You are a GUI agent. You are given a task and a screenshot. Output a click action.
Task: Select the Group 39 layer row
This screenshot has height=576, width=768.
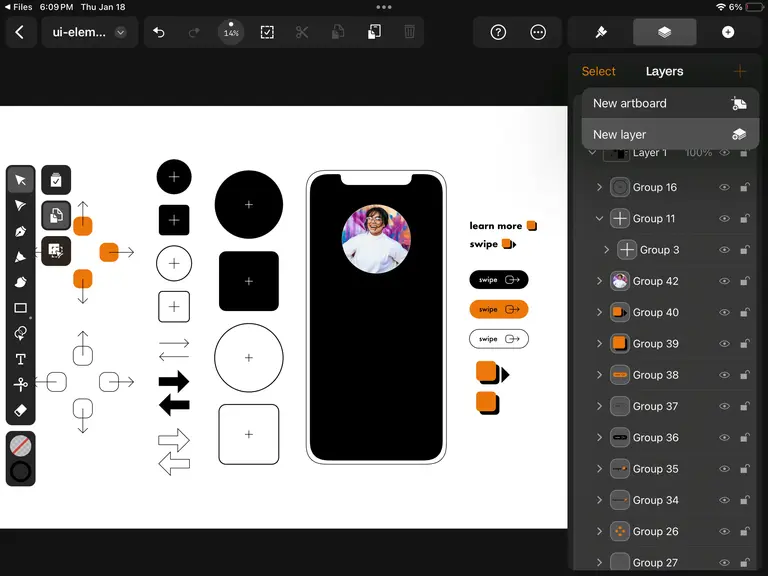tap(664, 344)
